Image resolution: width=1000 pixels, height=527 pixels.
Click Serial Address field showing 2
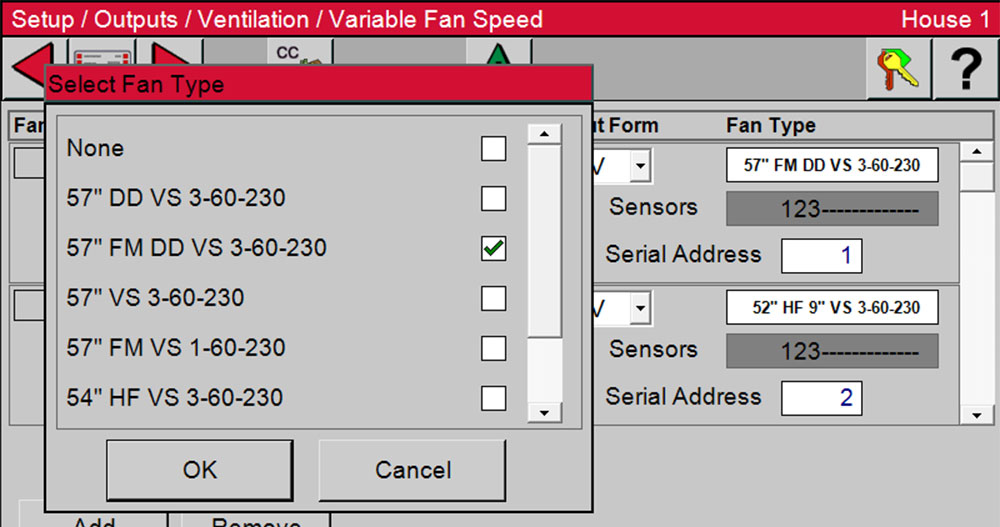point(821,398)
